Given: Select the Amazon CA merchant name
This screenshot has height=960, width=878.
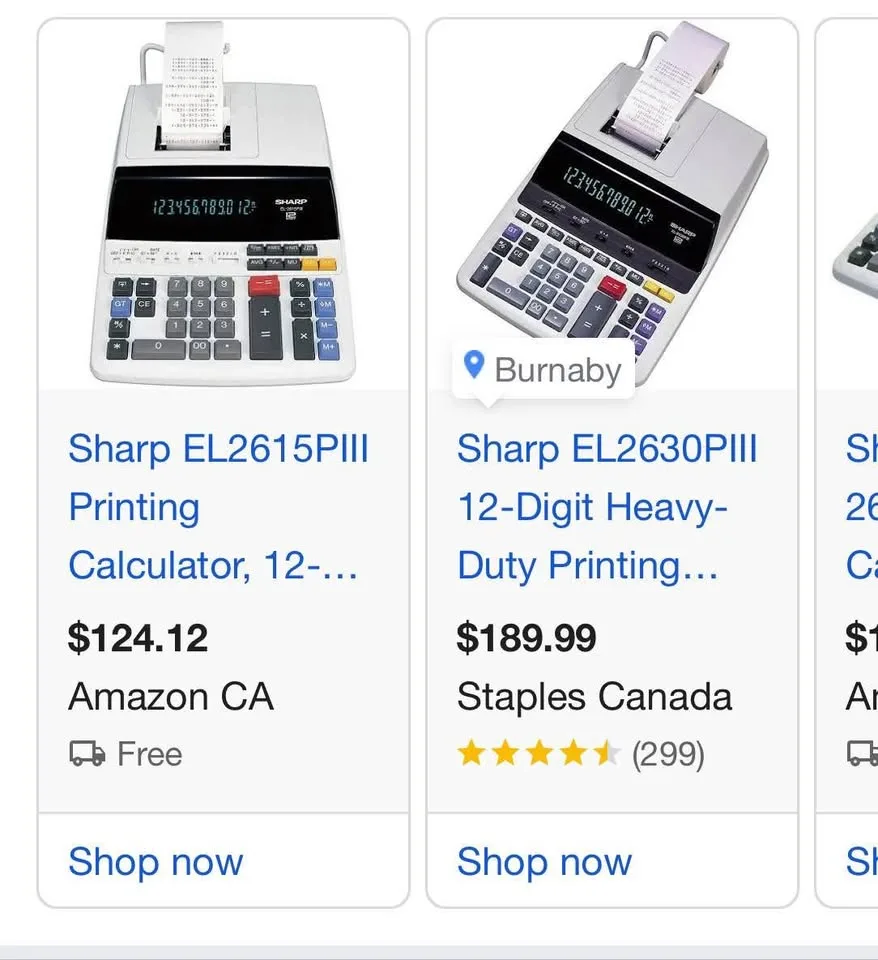Looking at the screenshot, I should [x=171, y=697].
